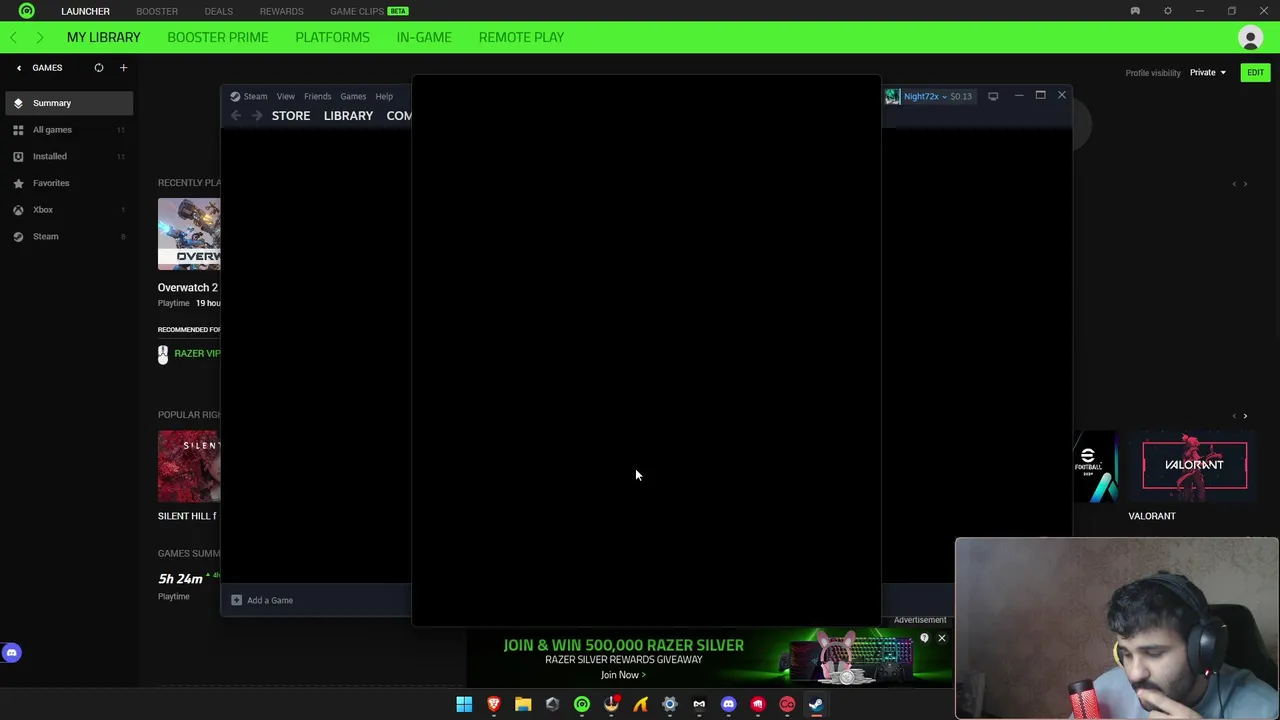Click Steam Big Picture mode icon
Image resolution: width=1280 pixels, height=720 pixels.
pos(993,97)
